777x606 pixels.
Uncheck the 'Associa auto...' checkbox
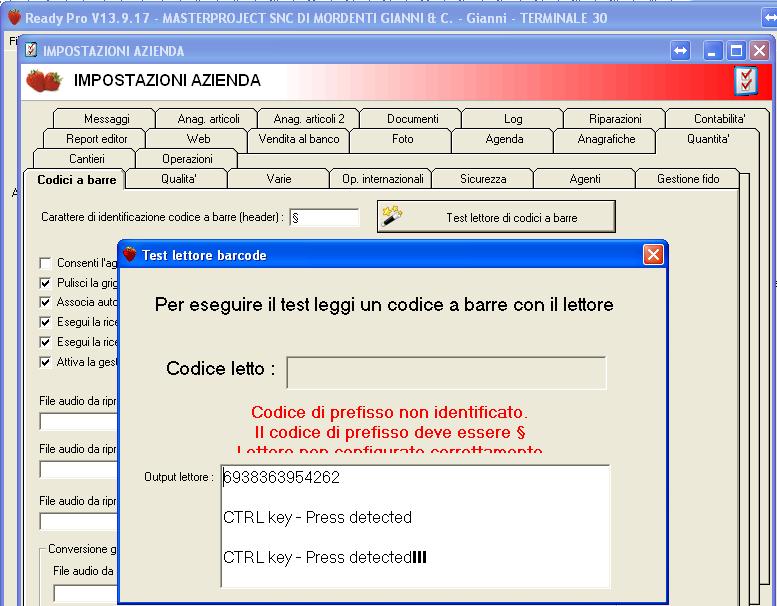point(45,302)
